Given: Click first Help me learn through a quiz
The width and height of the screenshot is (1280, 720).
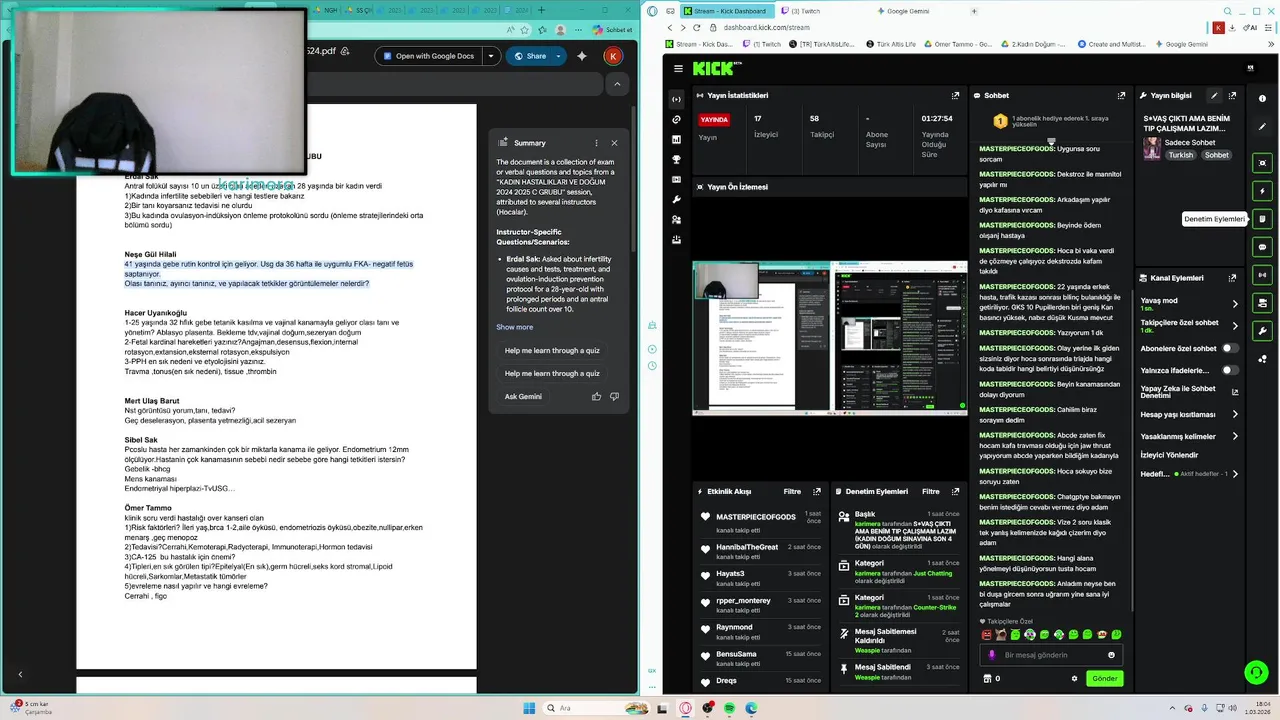Looking at the screenshot, I should [552, 351].
